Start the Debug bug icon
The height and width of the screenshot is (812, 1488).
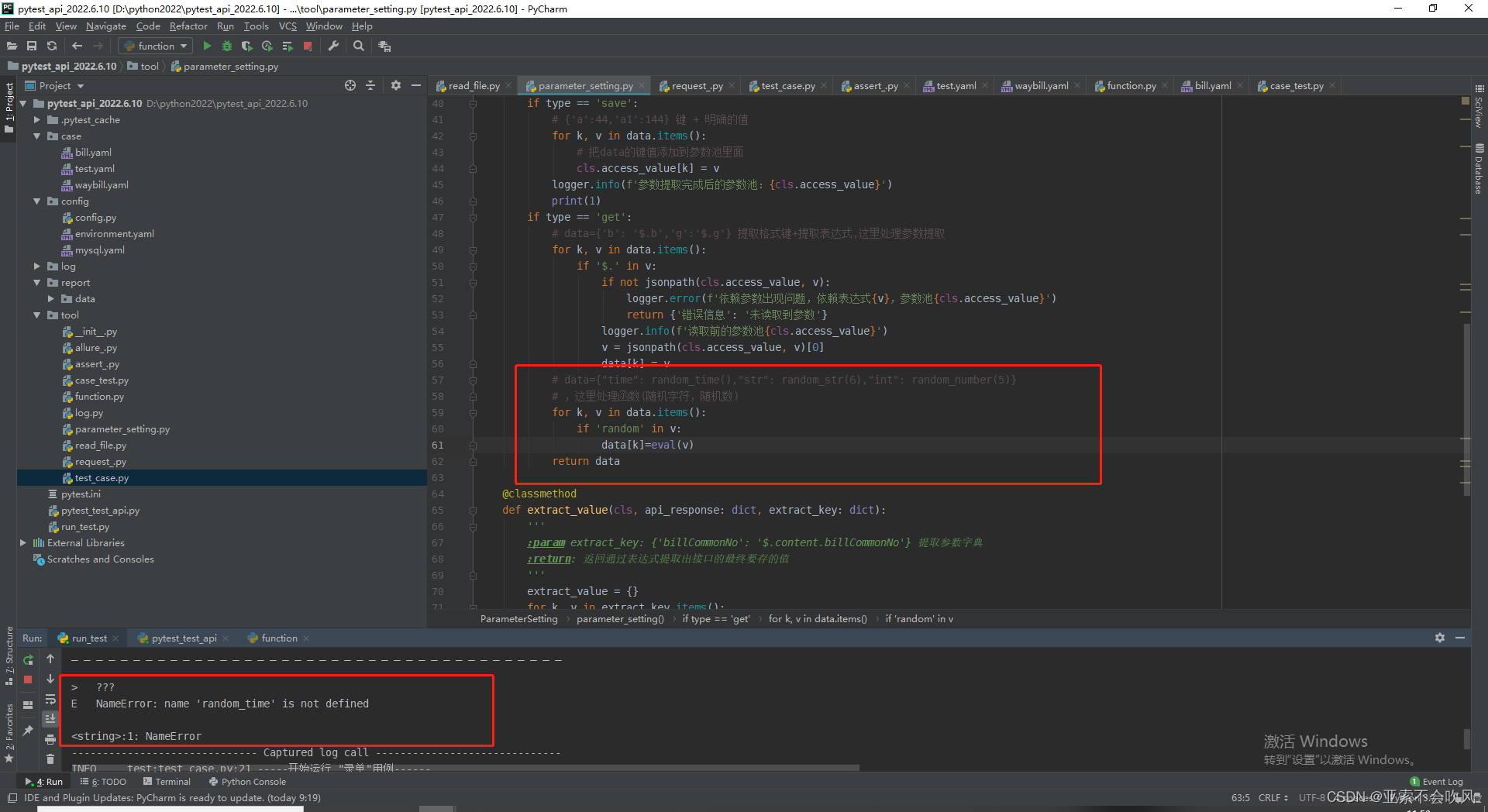pos(227,46)
